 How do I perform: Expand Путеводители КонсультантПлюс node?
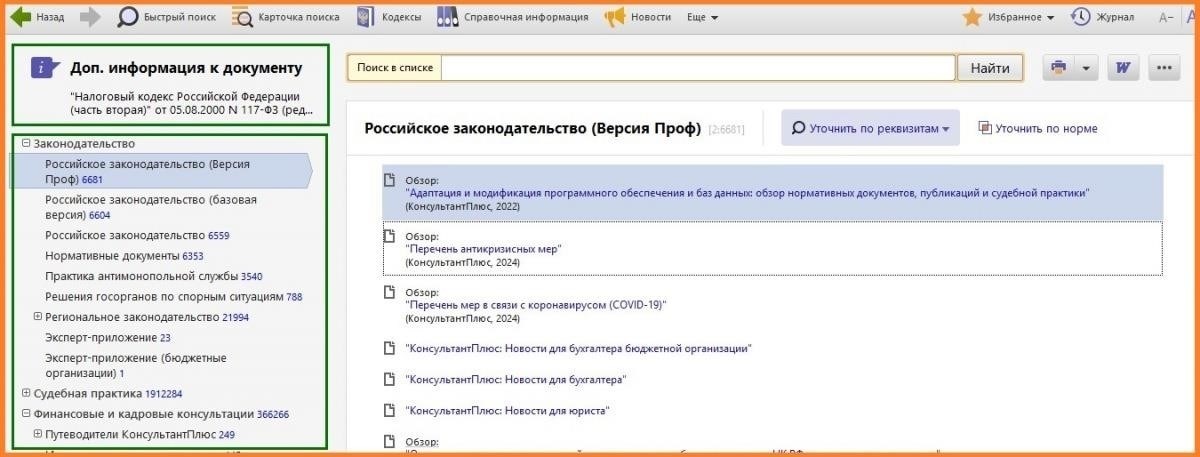pyautogui.click(x=38, y=434)
